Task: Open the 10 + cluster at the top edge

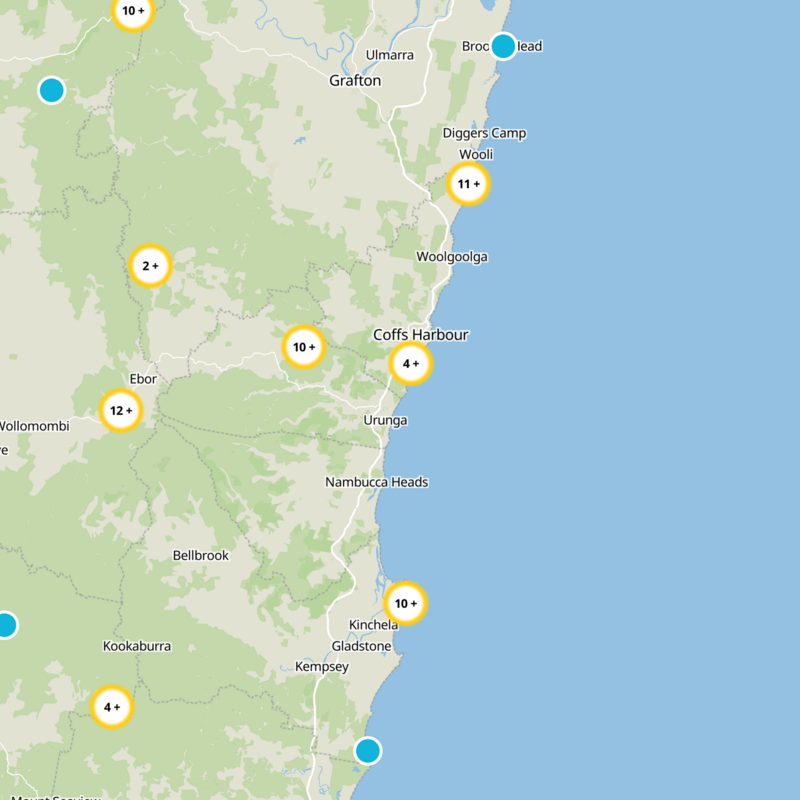Action: (133, 11)
